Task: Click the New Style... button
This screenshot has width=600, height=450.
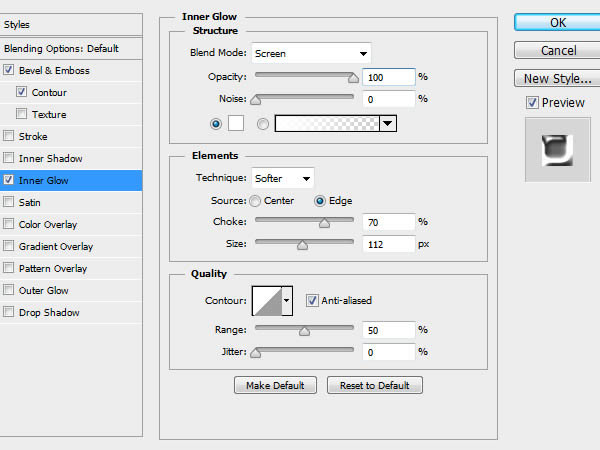Action: [558, 78]
